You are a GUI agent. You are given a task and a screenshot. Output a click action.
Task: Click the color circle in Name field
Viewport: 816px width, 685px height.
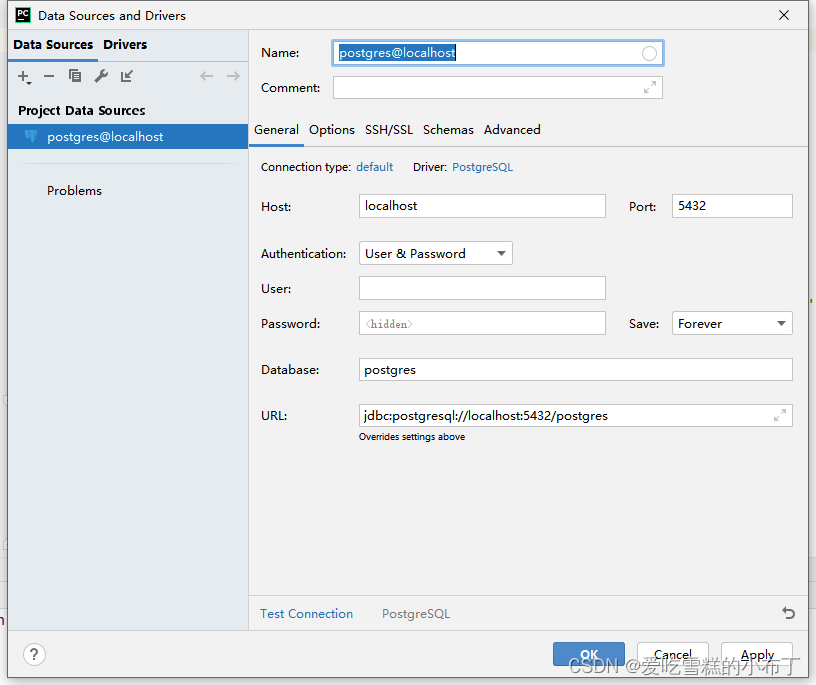649,53
